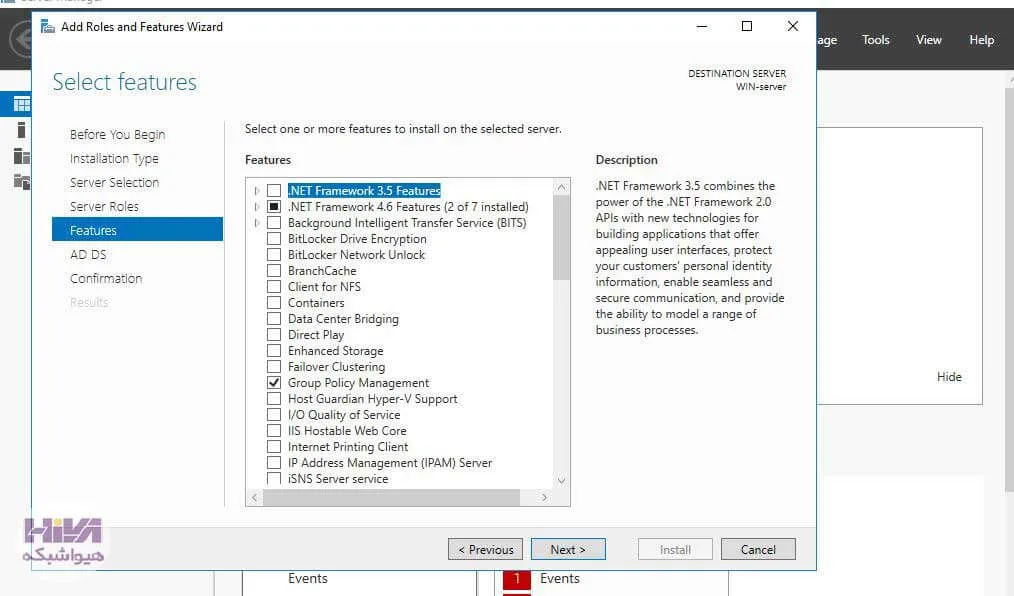Click the Next button

click(568, 549)
